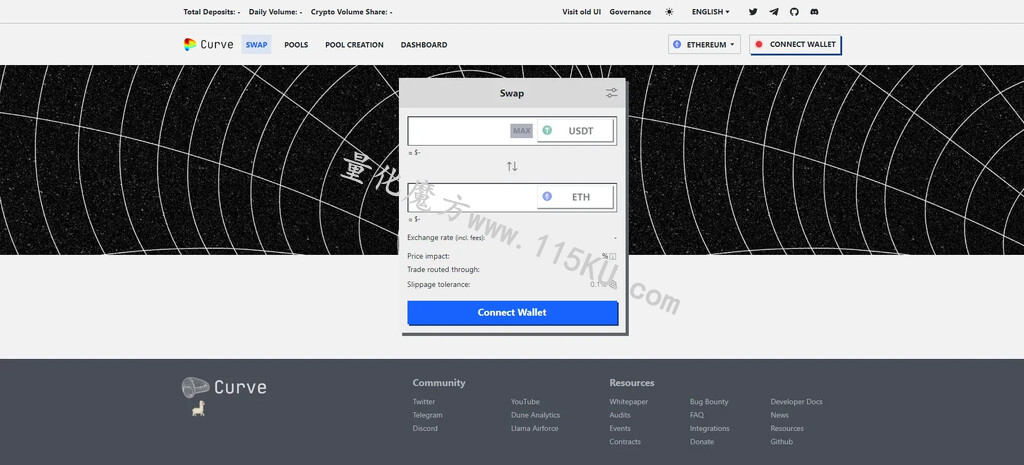Screen dimensions: 1024x465
Task: Open footer Discord link
Action: tap(425, 428)
